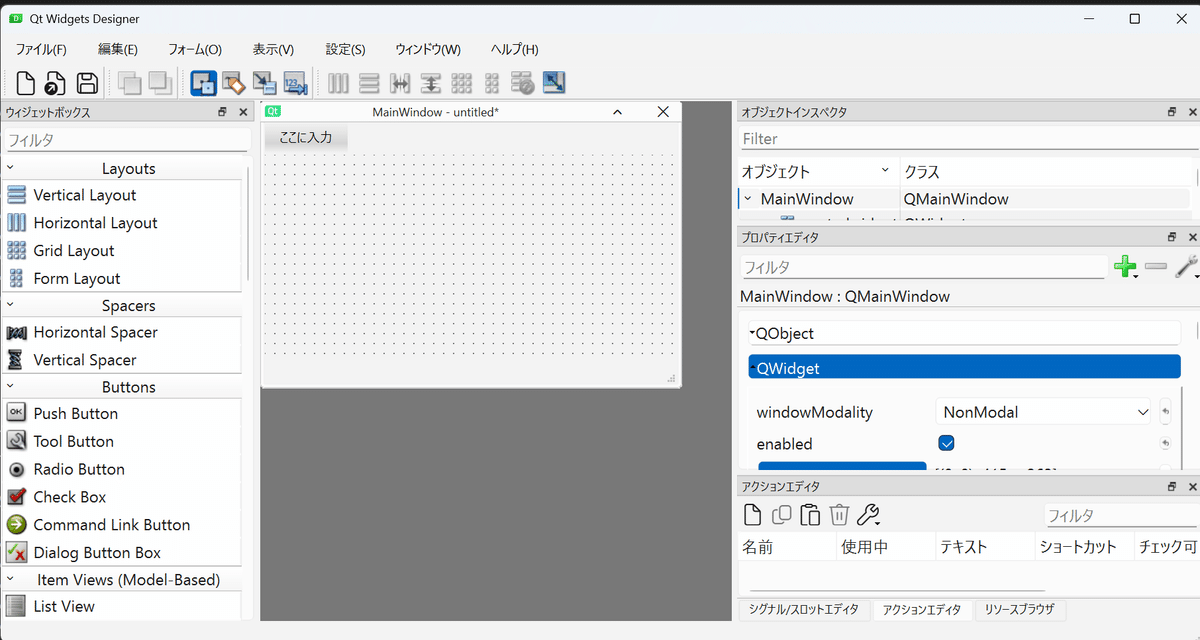Click Delete trash icon in Action Editor
1200x640 pixels.
[x=839, y=515]
